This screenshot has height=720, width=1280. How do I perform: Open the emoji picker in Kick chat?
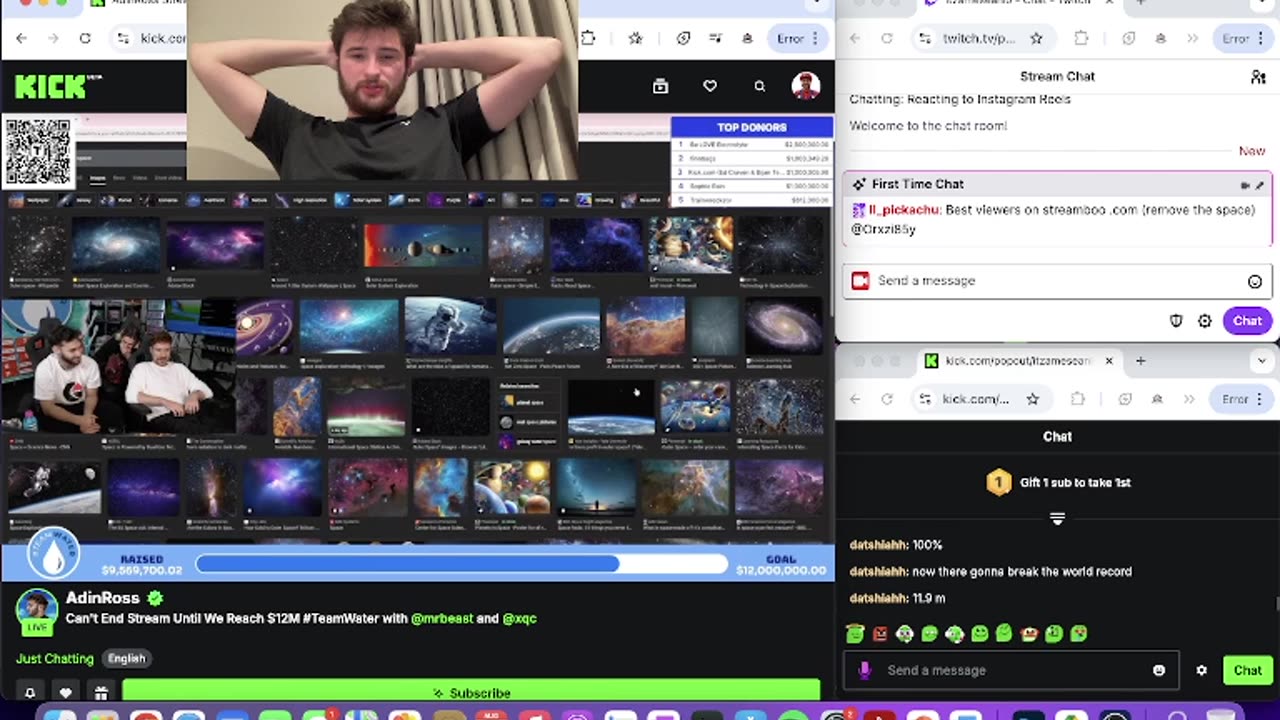(1159, 671)
